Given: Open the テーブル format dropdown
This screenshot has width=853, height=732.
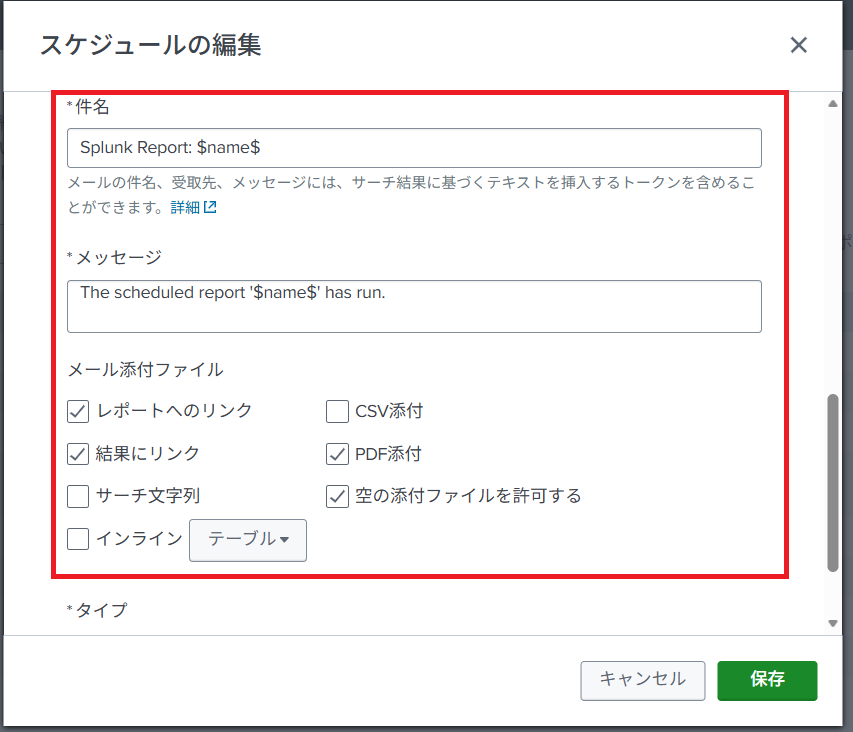Looking at the screenshot, I should coord(248,540).
